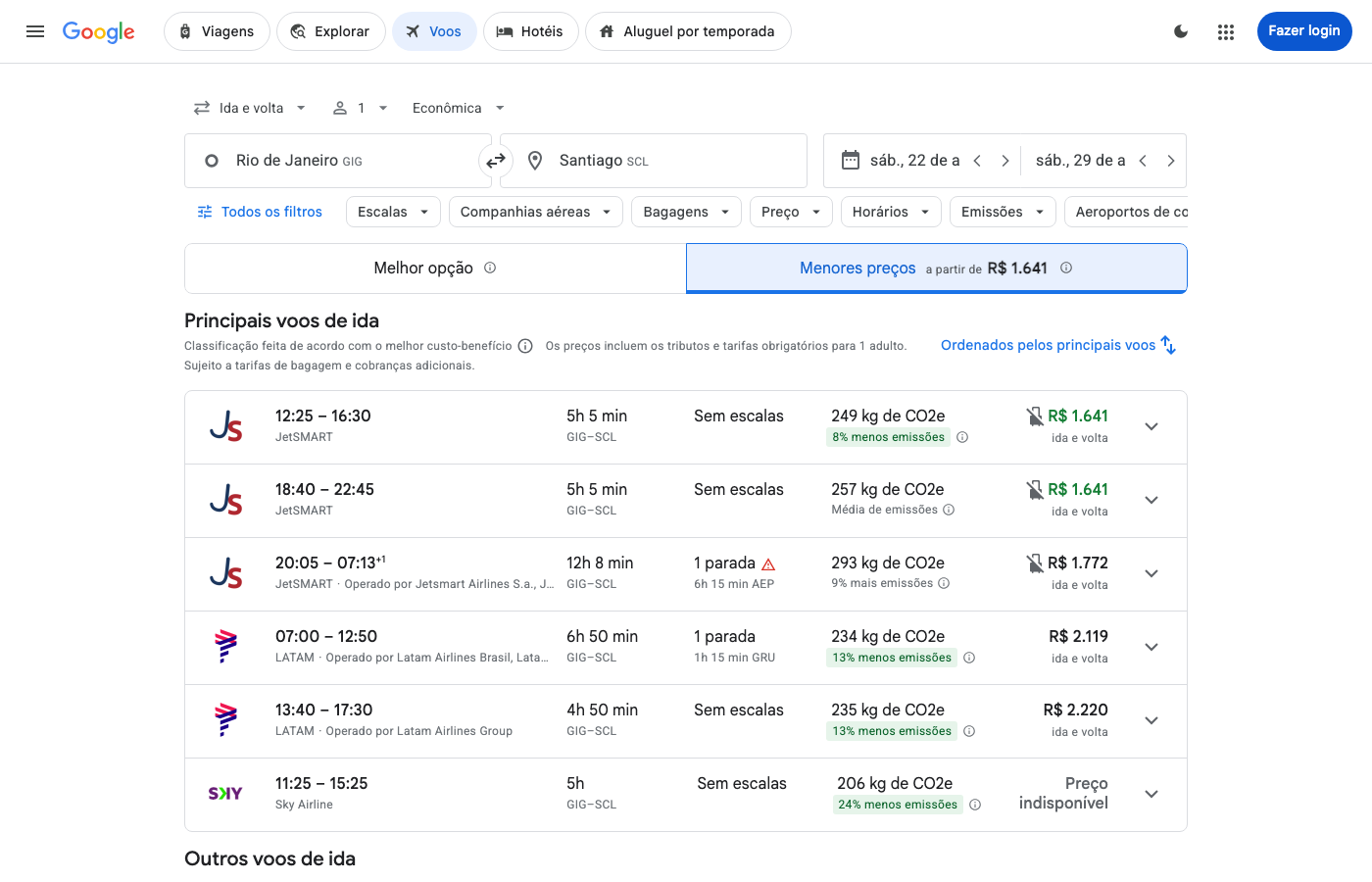Image resolution: width=1372 pixels, height=882 pixels.
Task: Expand the 18:40 – 22:45 flight details
Action: pyautogui.click(x=1151, y=500)
